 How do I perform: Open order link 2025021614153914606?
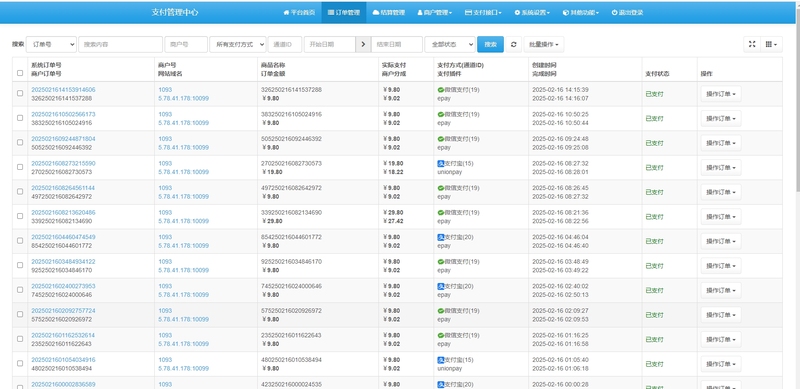63,90
